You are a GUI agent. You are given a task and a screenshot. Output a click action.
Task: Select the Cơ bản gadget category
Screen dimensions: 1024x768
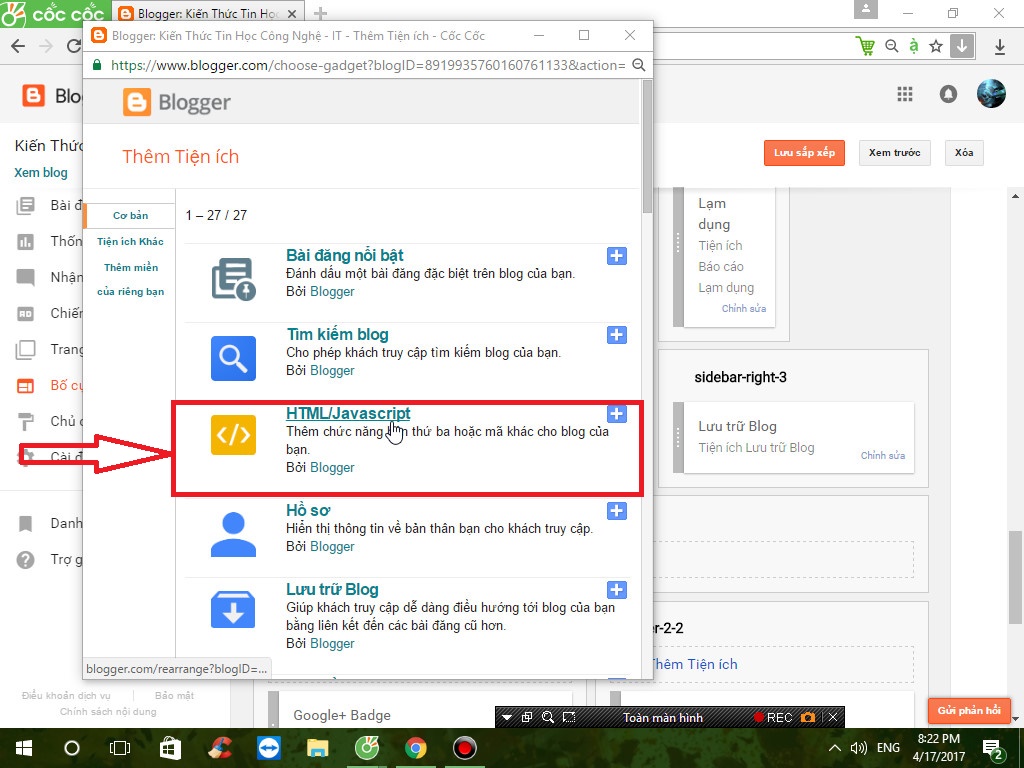130,216
